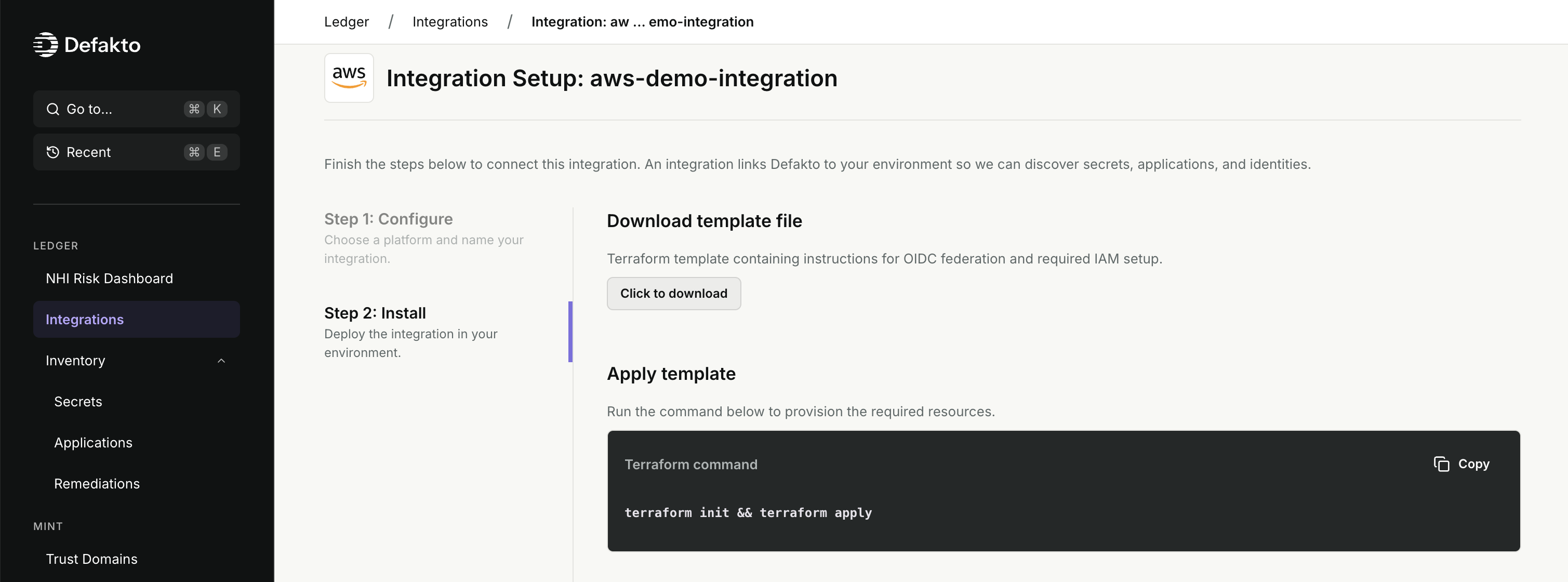Open the Recent items list
The width and height of the screenshot is (1568, 582).
[136, 152]
